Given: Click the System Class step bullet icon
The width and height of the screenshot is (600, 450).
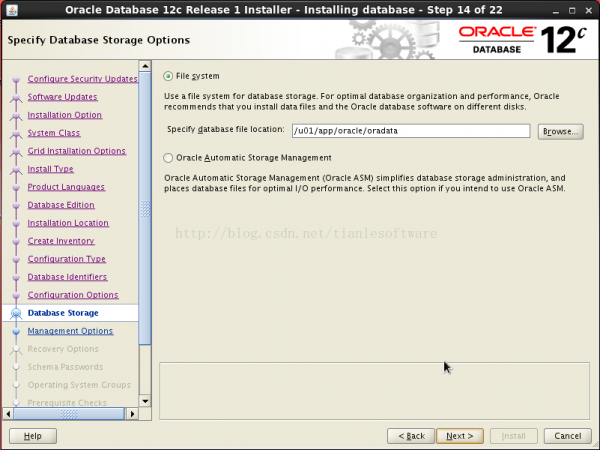Looking at the screenshot, I should (16, 134).
